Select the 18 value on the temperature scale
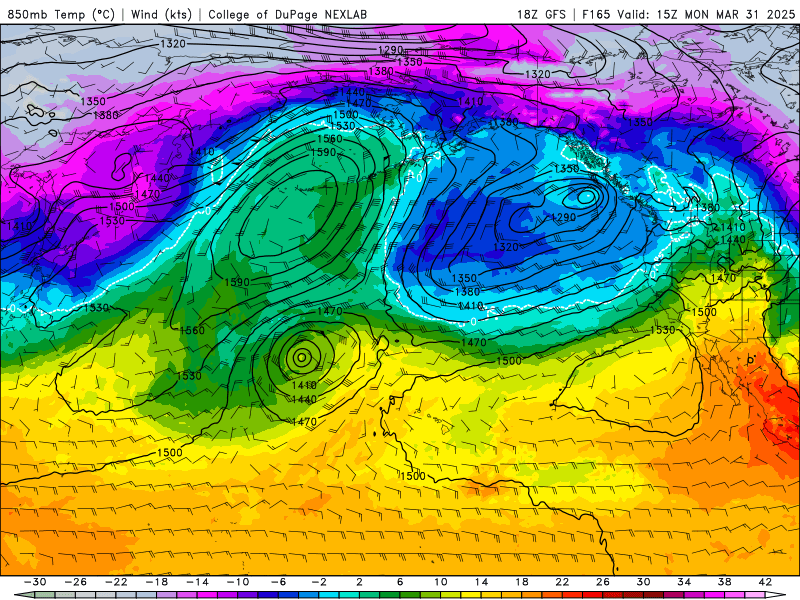 (x=521, y=582)
